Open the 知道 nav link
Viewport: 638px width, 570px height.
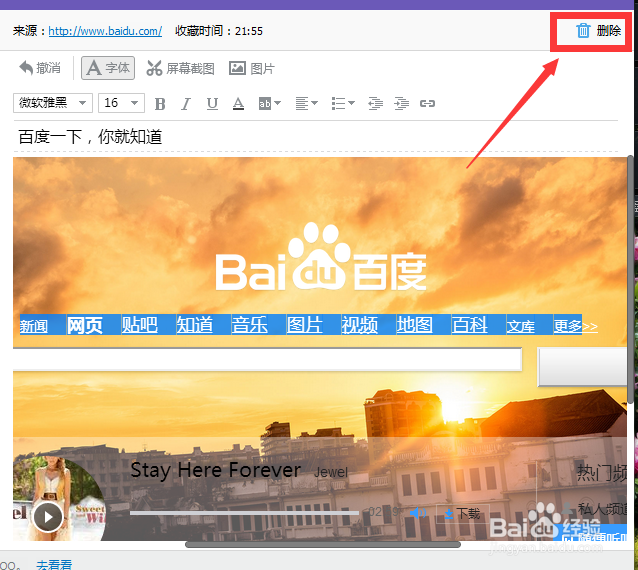(x=194, y=325)
